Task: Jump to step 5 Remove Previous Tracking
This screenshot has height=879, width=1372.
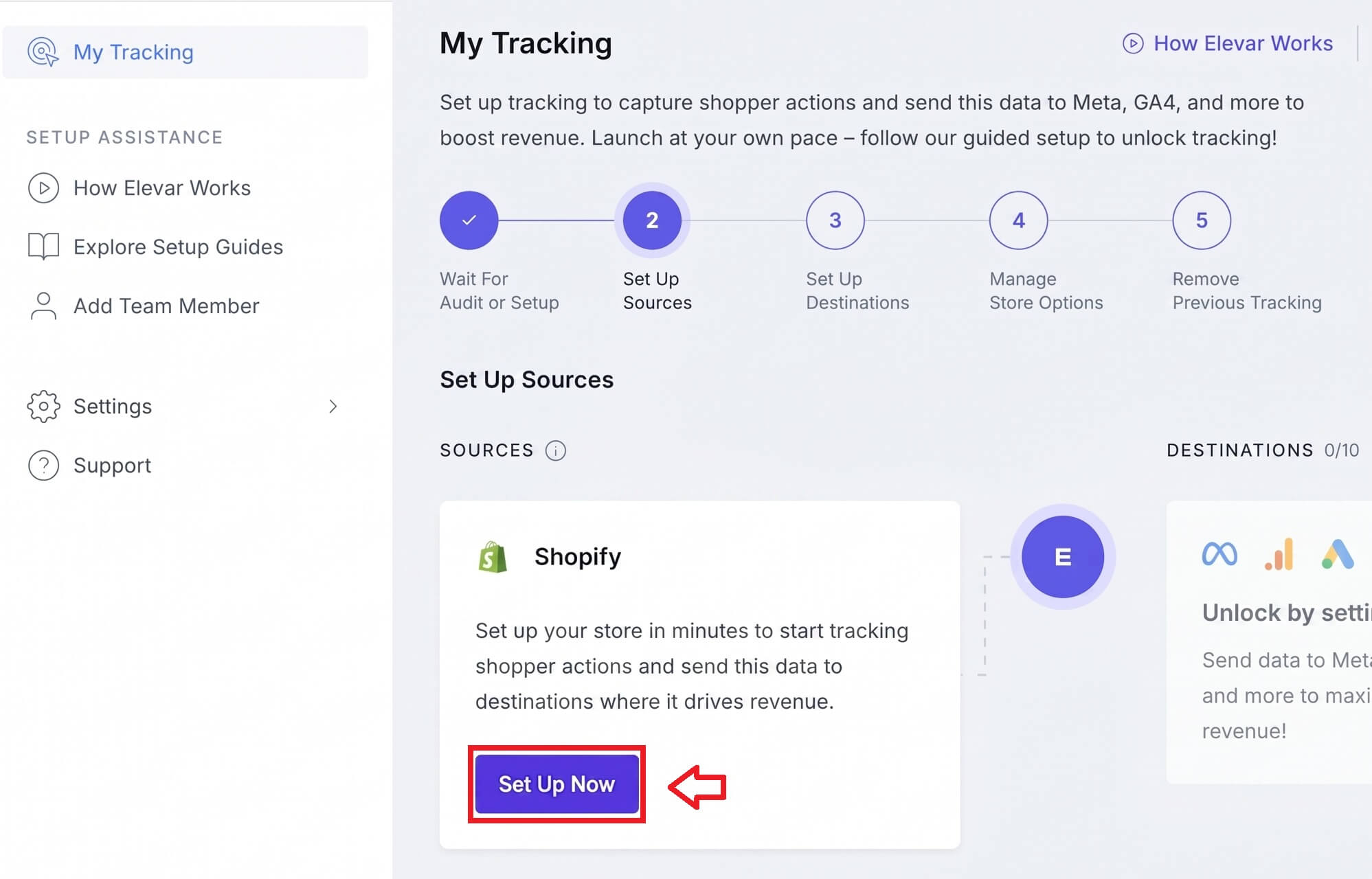Action: click(x=1202, y=220)
